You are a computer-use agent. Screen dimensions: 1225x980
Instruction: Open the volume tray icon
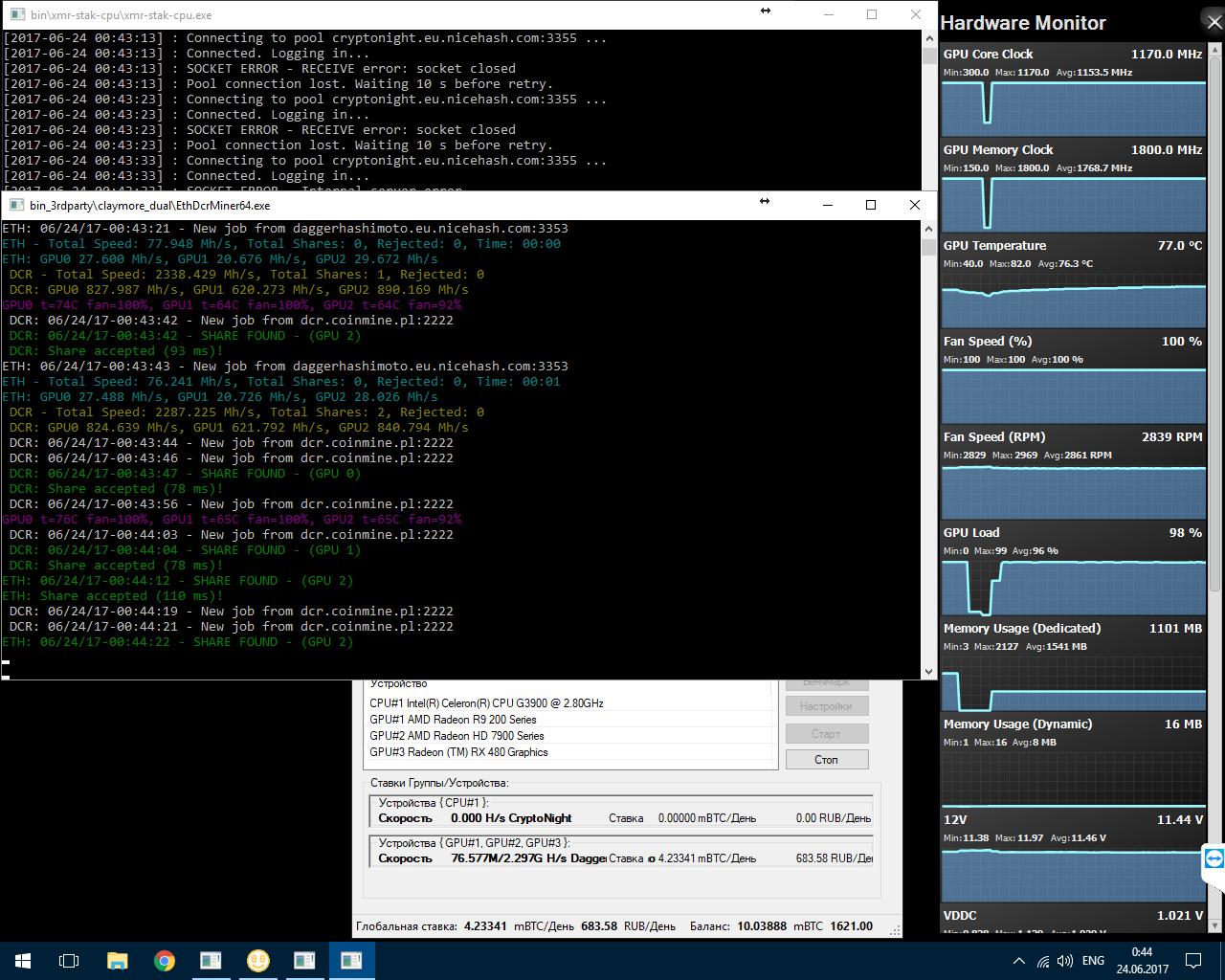pyautogui.click(x=1062, y=961)
